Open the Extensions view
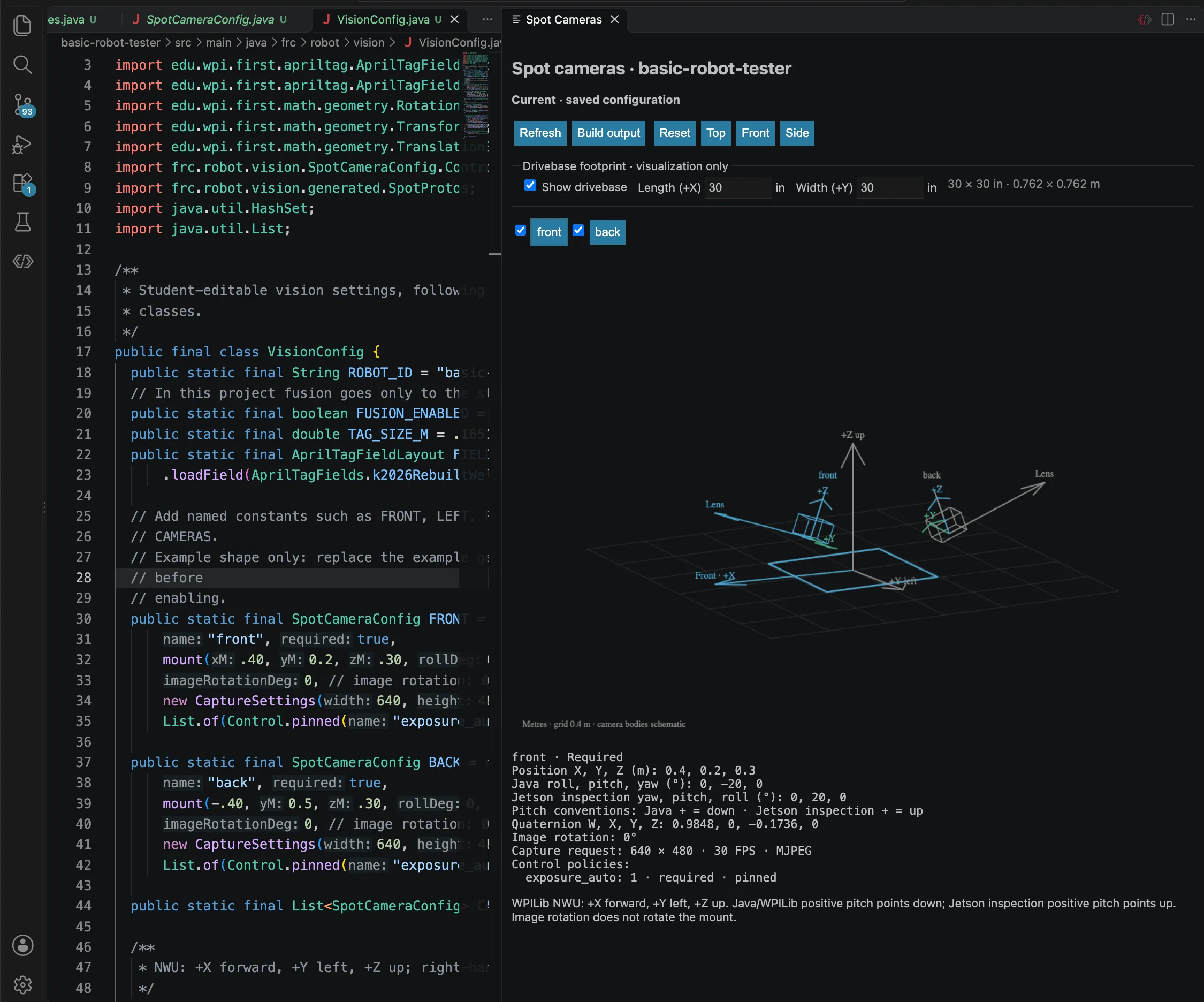This screenshot has height=1002, width=1204. [x=23, y=184]
